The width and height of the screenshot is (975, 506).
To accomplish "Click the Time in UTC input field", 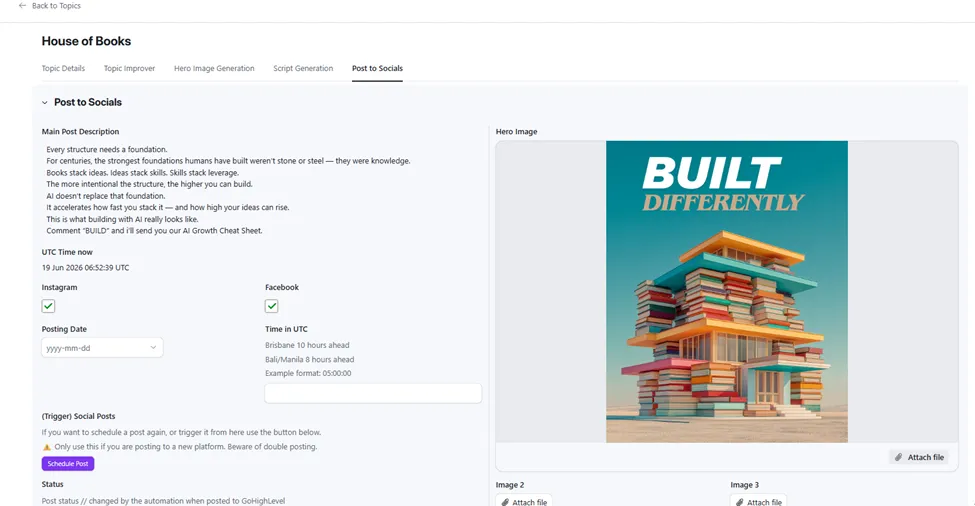I will coord(373,393).
